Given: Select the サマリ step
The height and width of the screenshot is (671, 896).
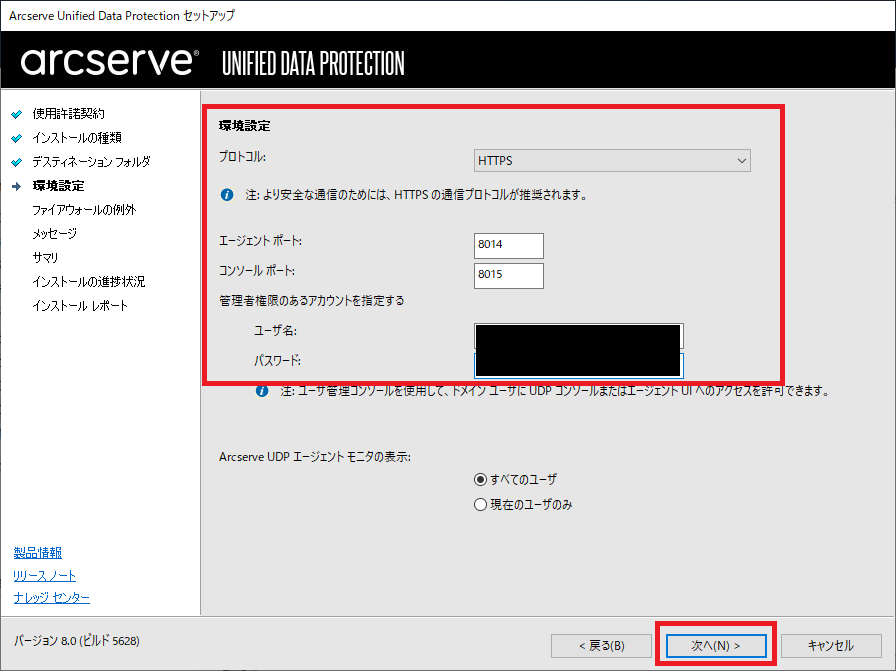Looking at the screenshot, I should point(45,258).
